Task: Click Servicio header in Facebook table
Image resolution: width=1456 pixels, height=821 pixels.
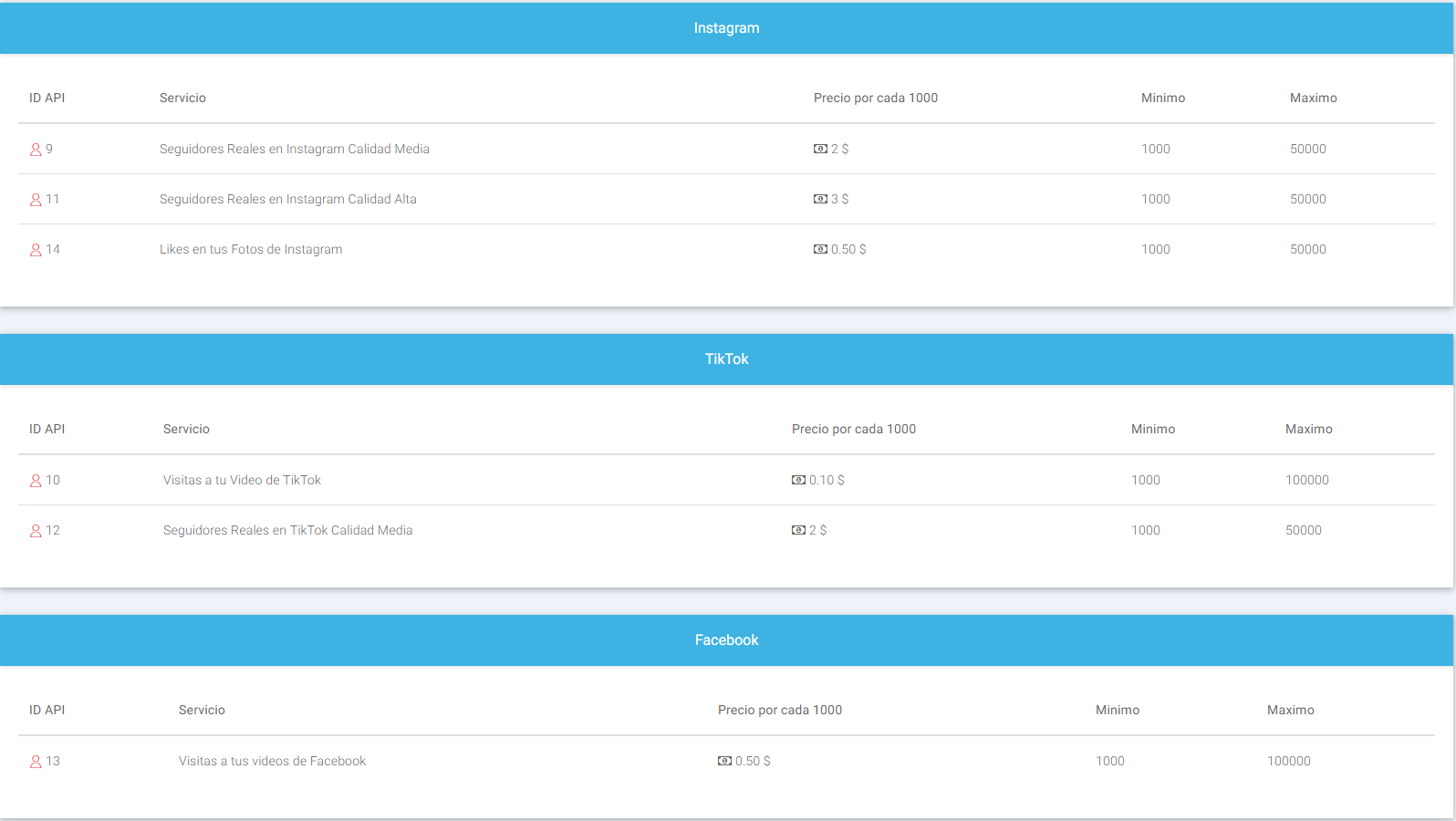Action: (x=202, y=710)
